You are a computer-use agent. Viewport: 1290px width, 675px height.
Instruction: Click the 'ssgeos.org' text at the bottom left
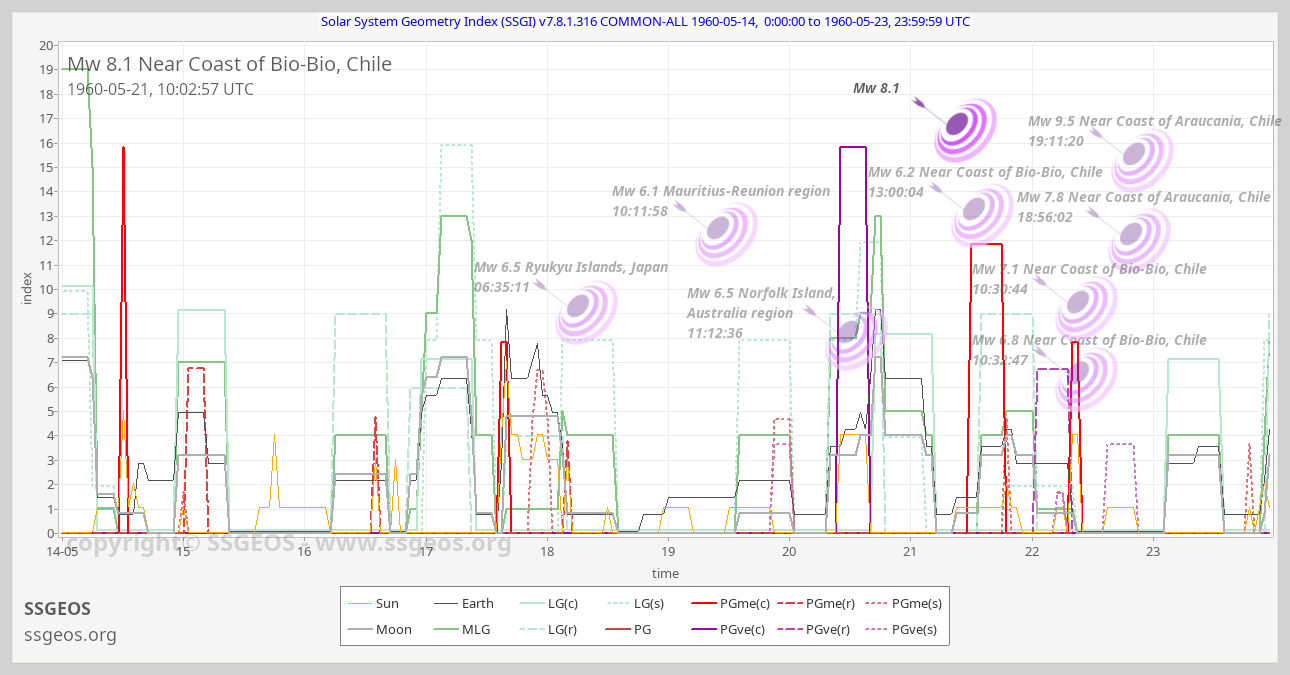70,635
